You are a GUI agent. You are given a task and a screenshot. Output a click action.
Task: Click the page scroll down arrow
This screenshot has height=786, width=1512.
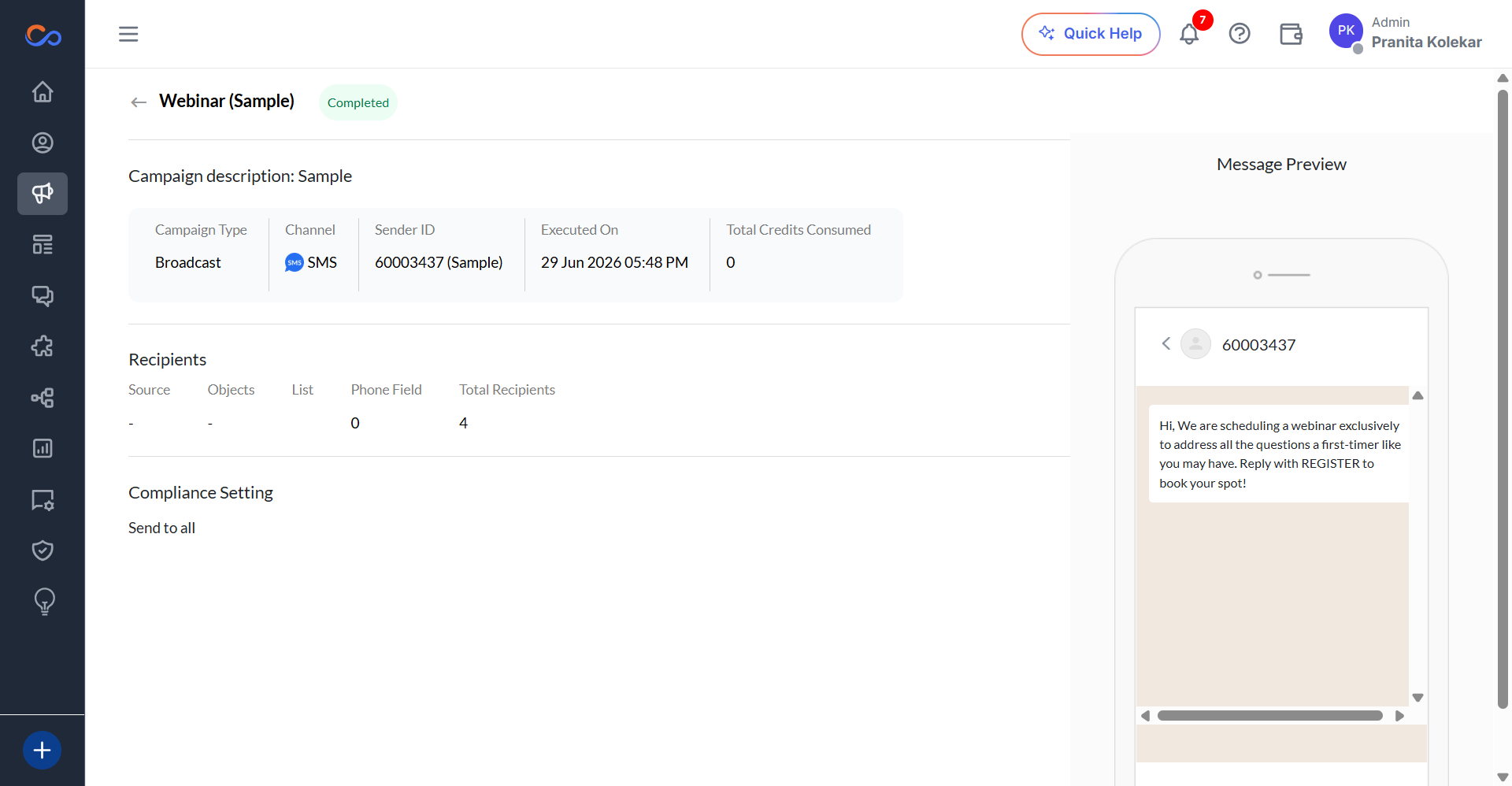[x=1503, y=777]
